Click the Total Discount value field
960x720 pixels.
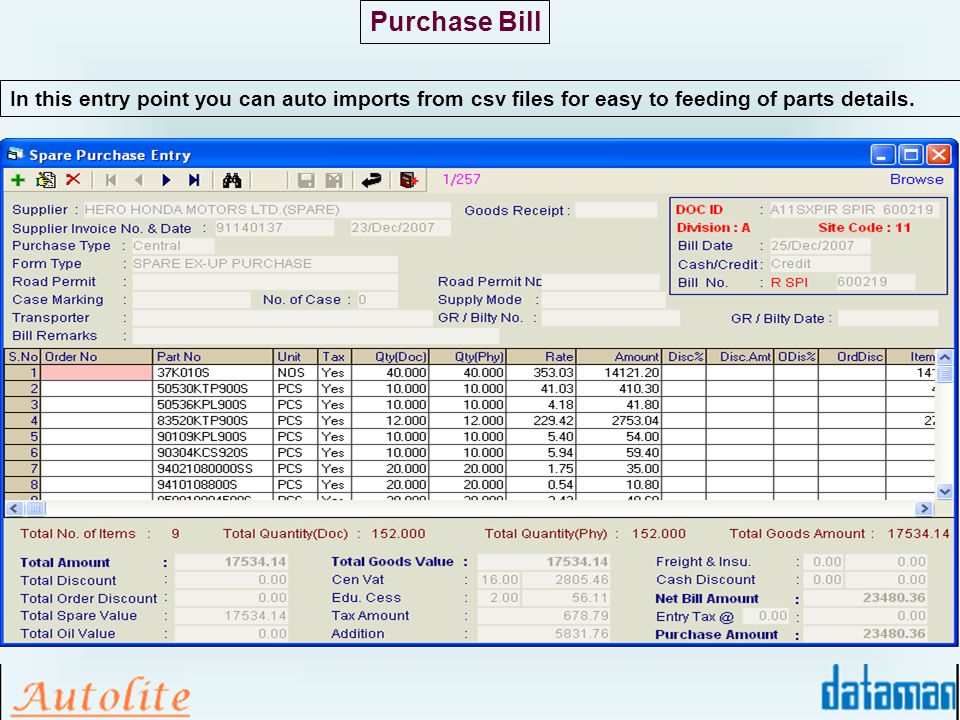(231, 580)
